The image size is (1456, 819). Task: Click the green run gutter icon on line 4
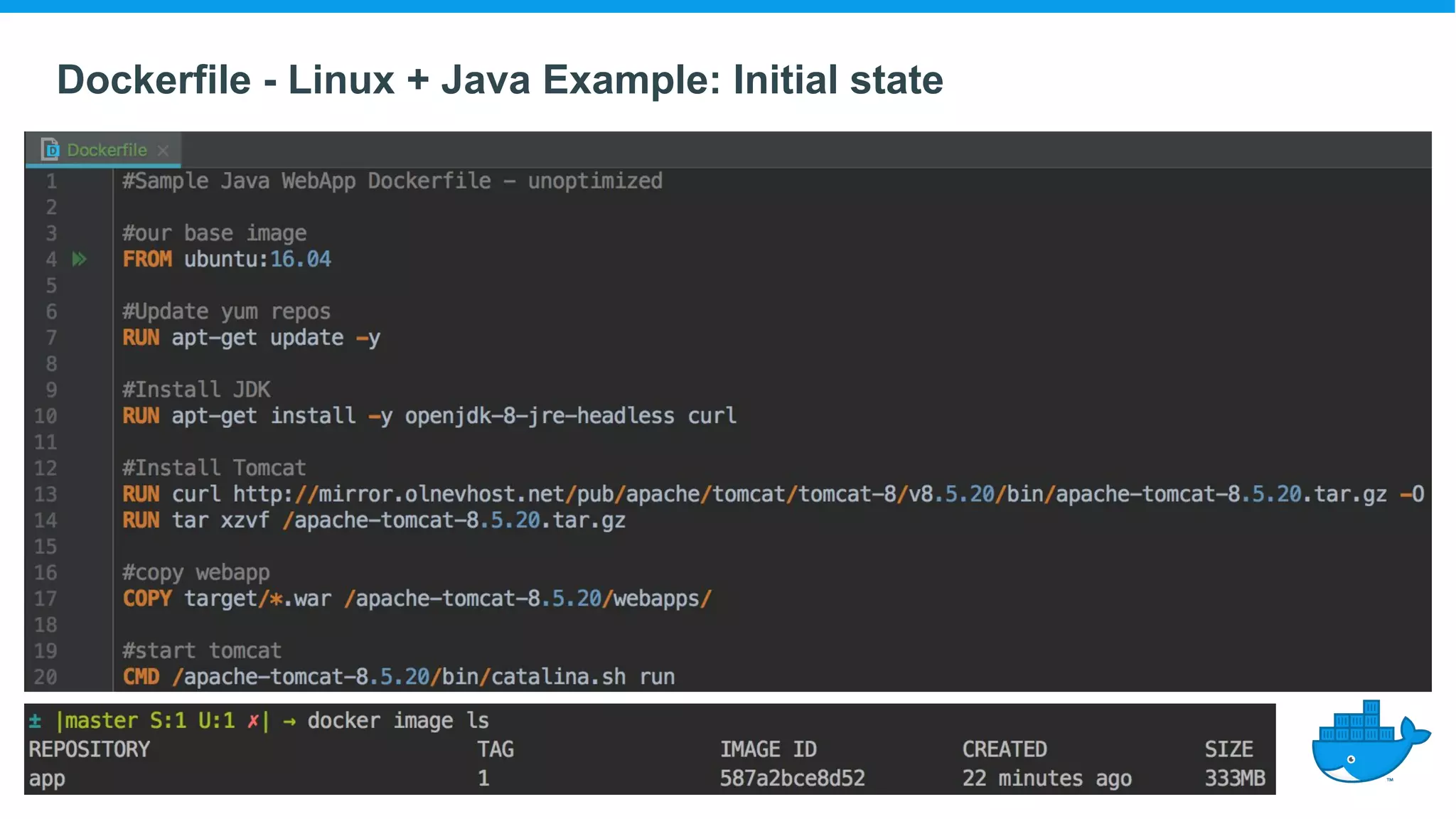[80, 259]
